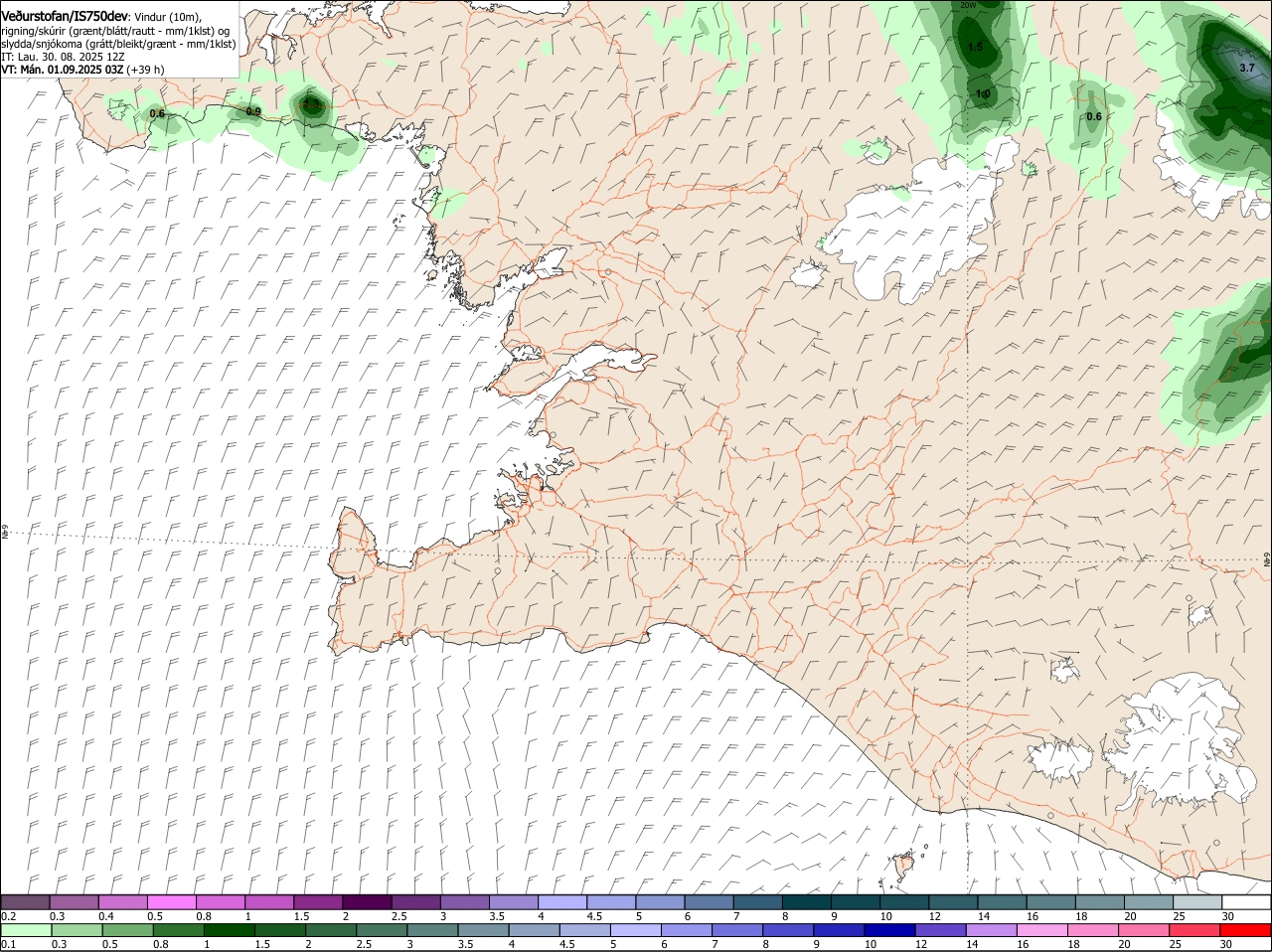Click the dark mauve 0.2–0.3 snow legend swatch
This screenshot has width=1272, height=952.
(x=27, y=901)
